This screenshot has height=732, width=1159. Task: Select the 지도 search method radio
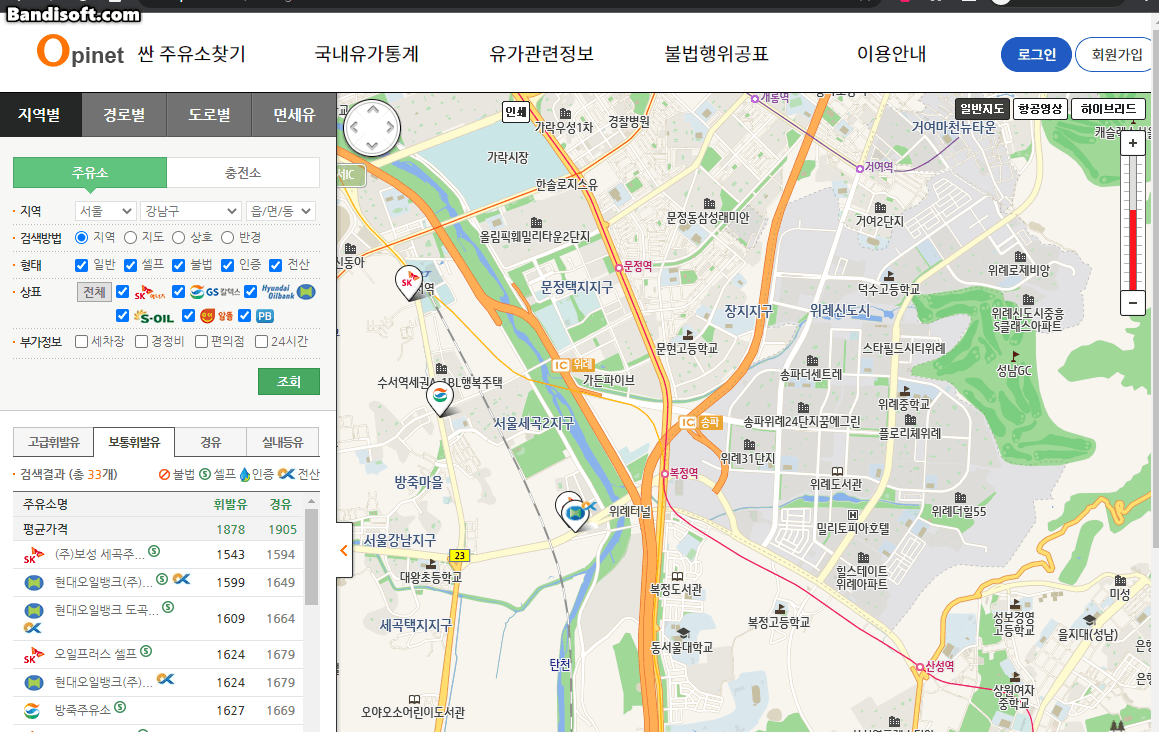click(x=131, y=237)
